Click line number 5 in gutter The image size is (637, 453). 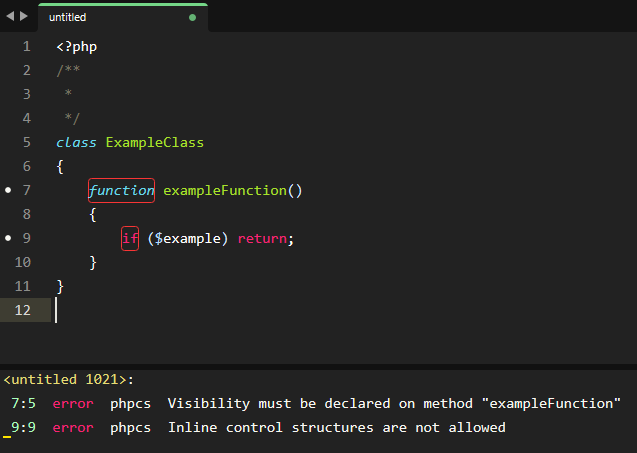[27, 142]
